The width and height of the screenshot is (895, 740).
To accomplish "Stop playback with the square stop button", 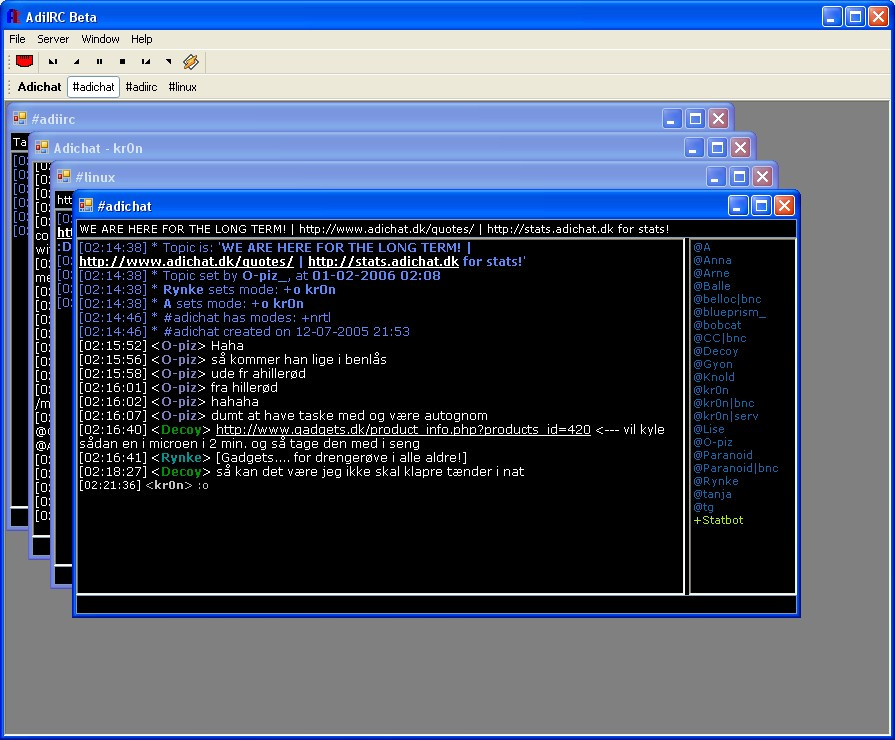I will coord(122,62).
